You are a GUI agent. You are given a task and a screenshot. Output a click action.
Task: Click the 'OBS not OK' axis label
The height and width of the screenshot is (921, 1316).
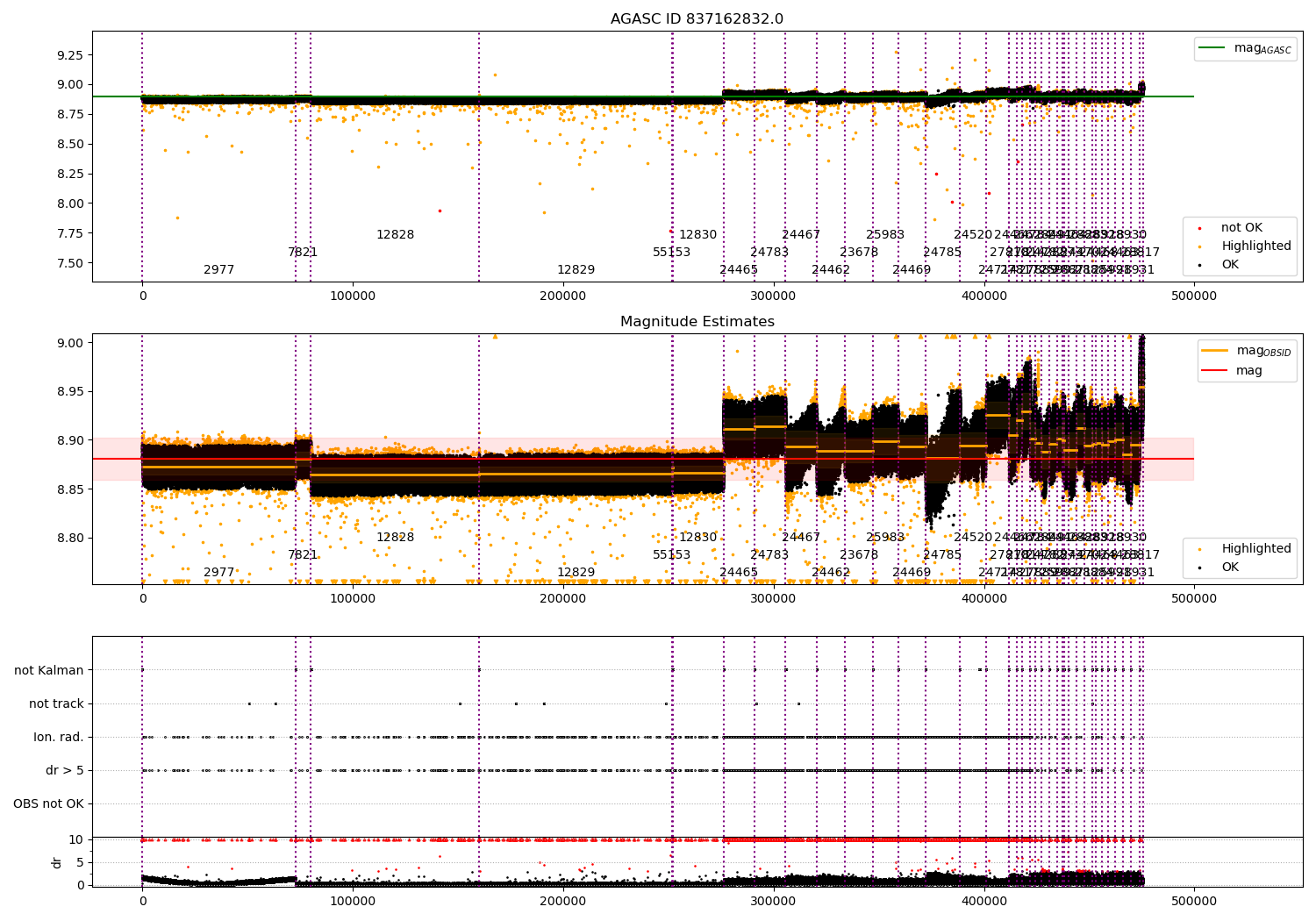click(48, 804)
